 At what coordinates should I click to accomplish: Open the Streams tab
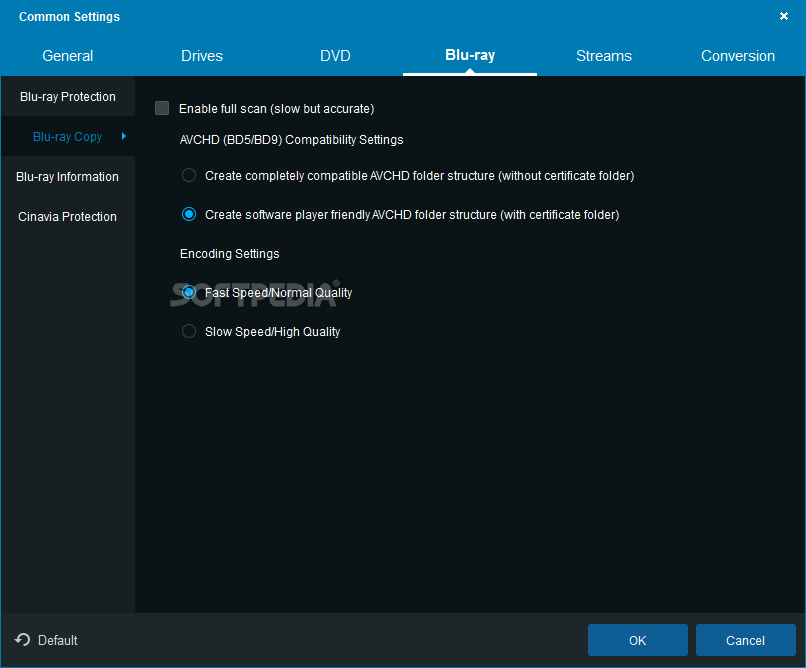[x=603, y=55]
